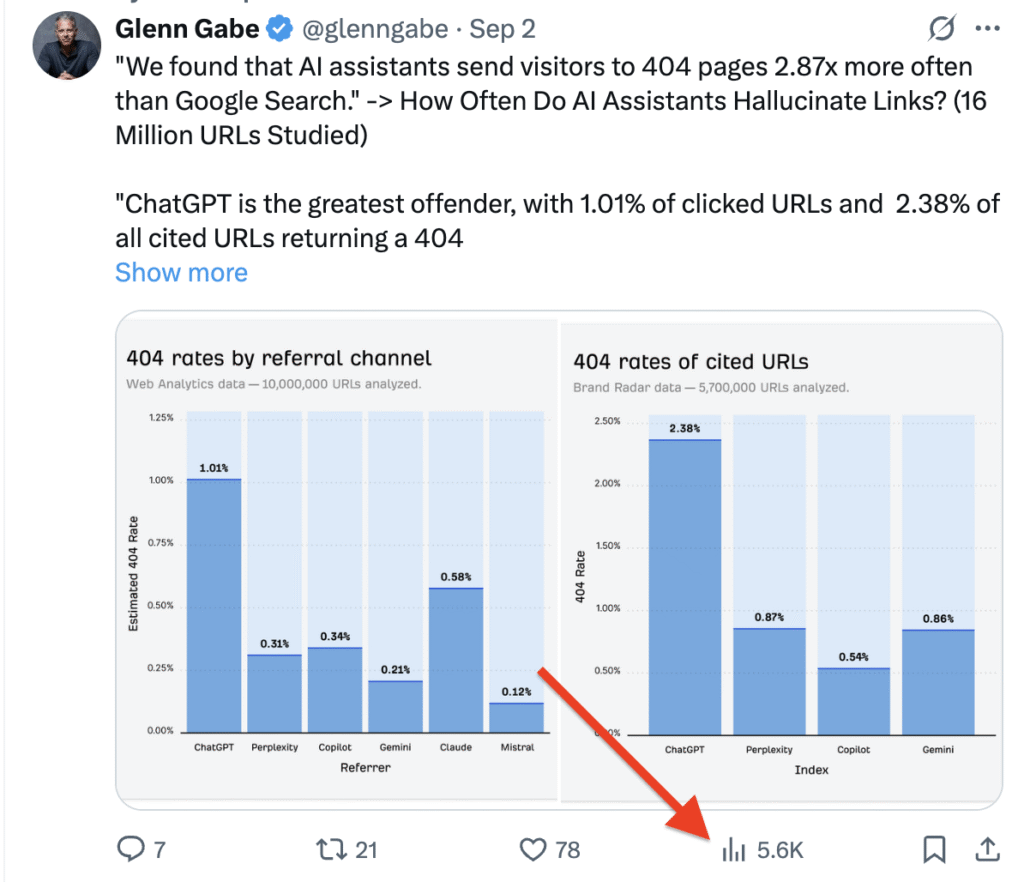Click the bookmark ribbon icon

coord(933,848)
